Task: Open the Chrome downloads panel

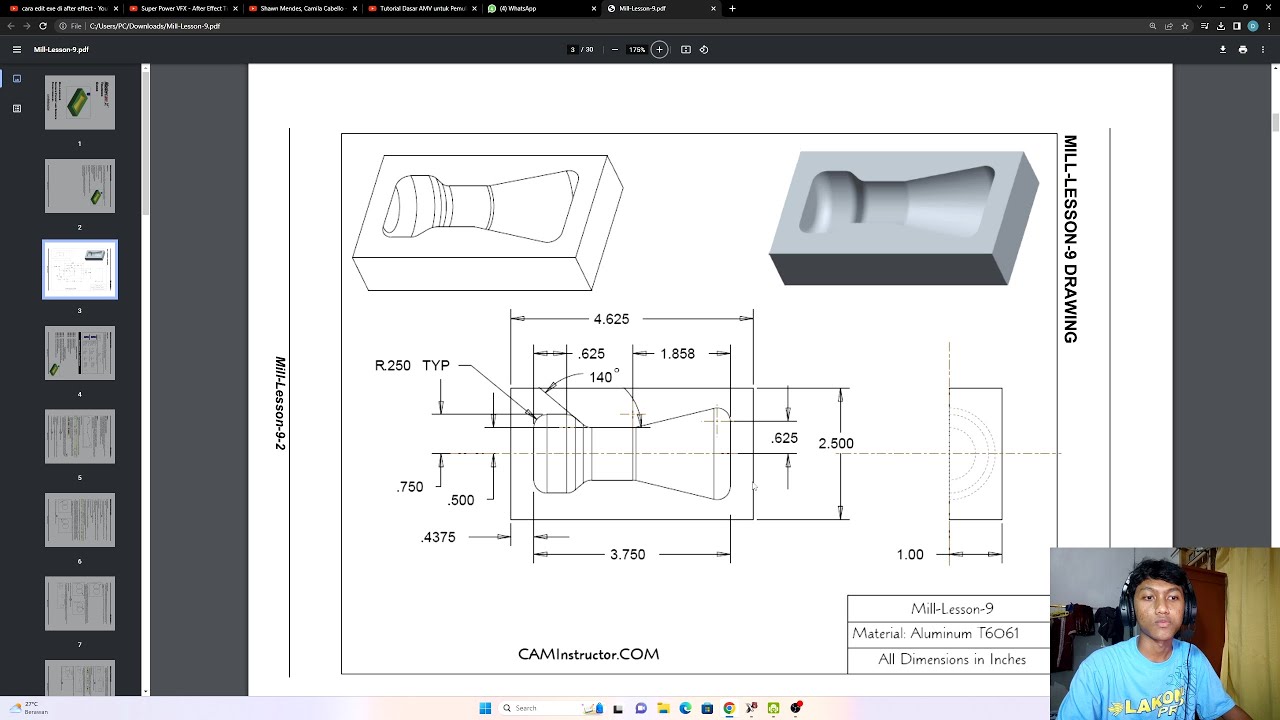Action: click(x=1221, y=26)
